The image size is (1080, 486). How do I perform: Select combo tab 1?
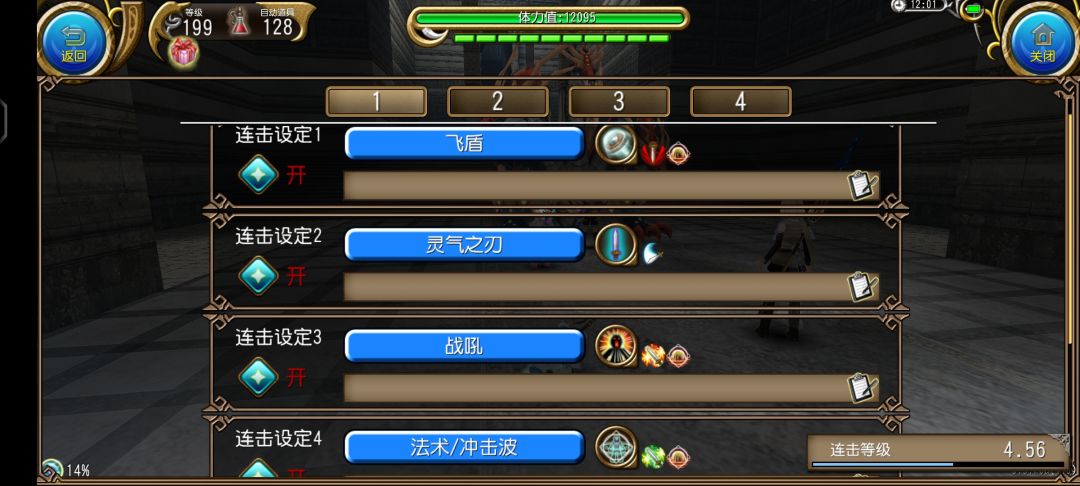click(376, 102)
